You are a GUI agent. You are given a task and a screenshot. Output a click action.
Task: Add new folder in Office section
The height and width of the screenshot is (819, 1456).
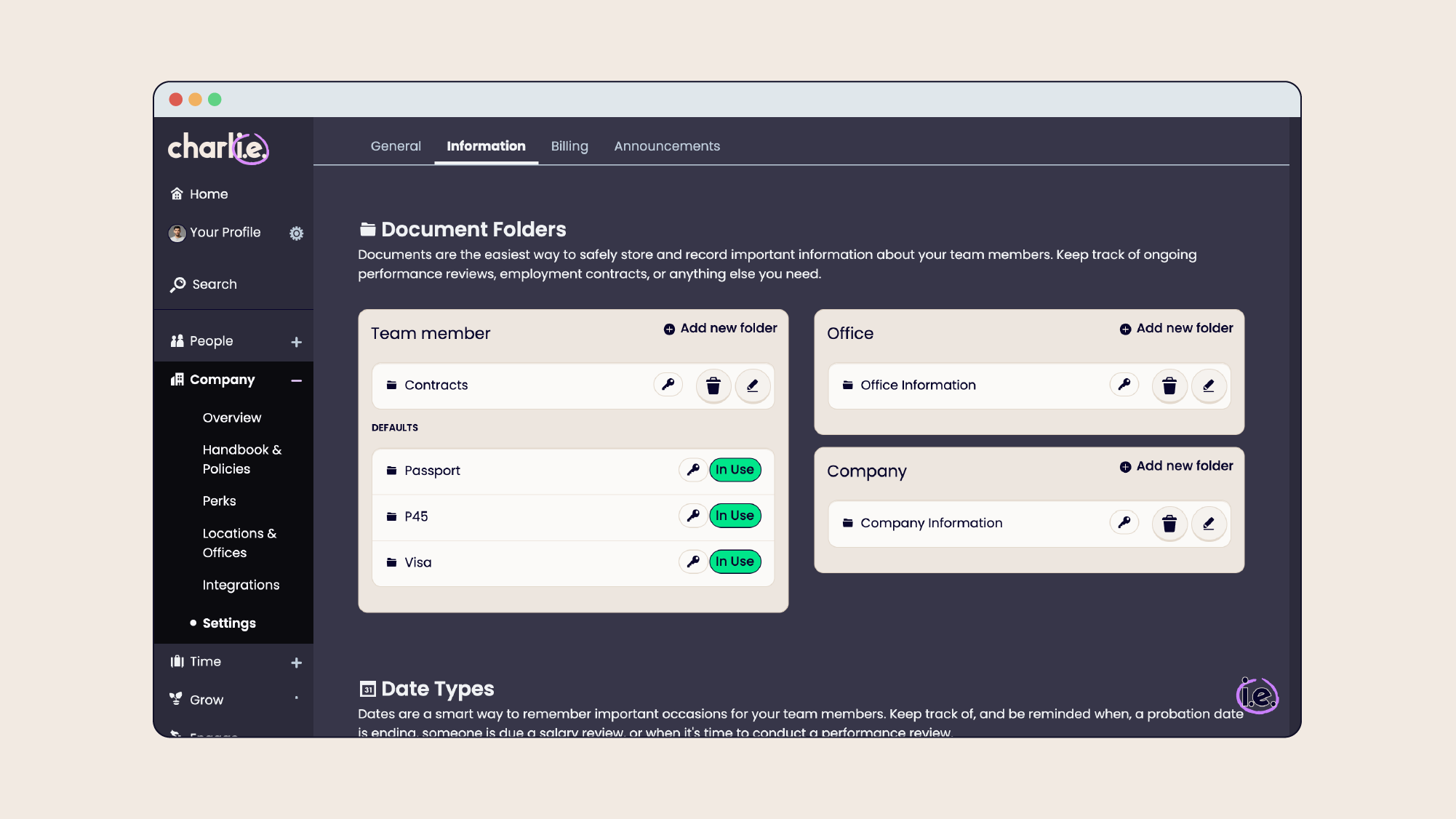pyautogui.click(x=1176, y=329)
